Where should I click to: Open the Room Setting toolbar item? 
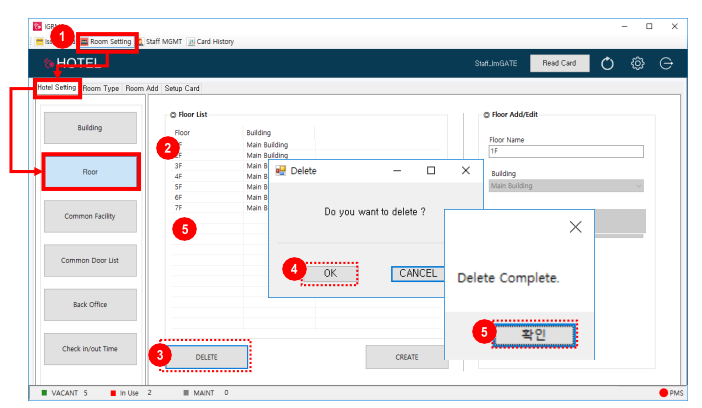[107, 42]
